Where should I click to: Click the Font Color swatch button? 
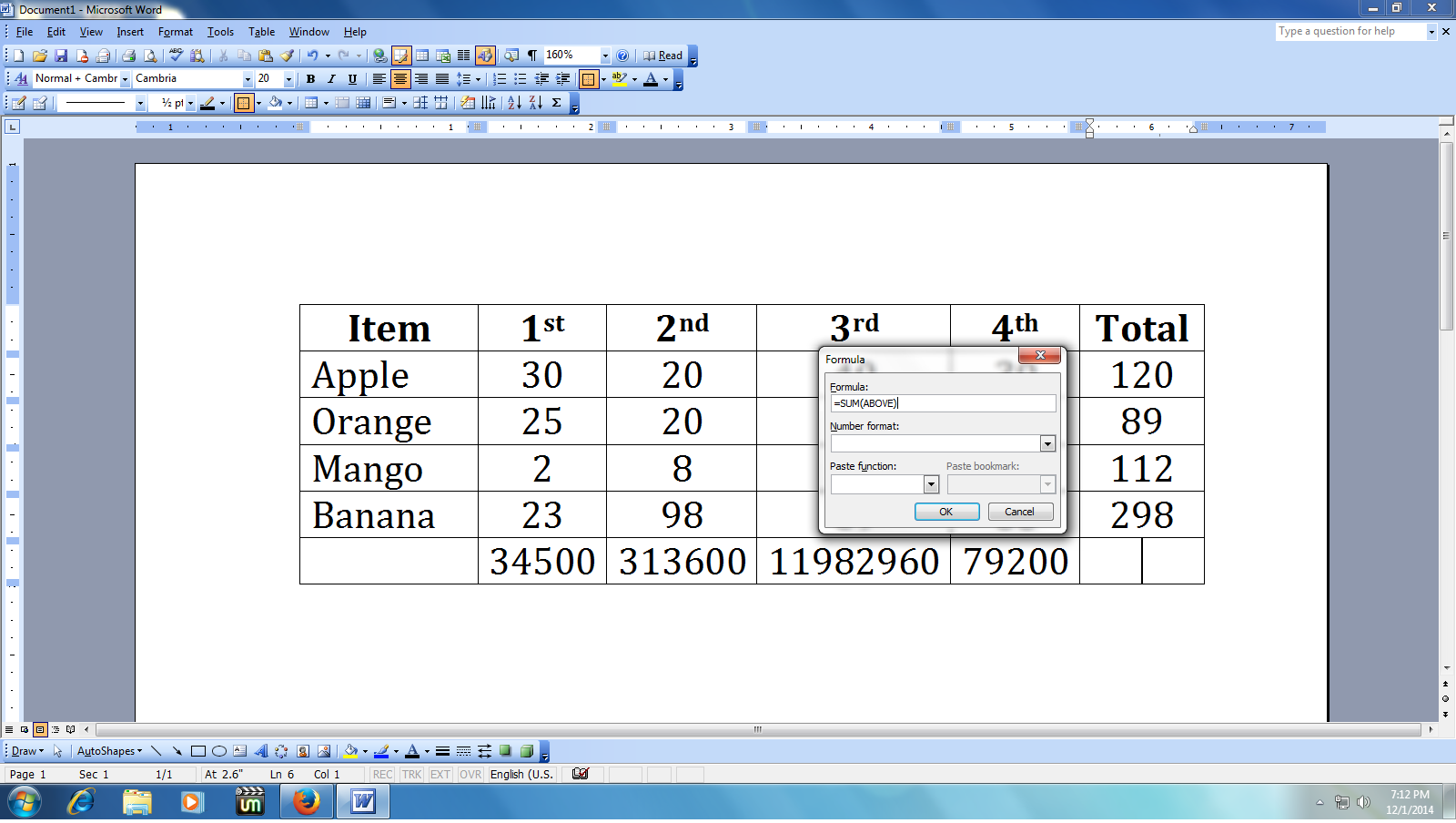pos(651,79)
